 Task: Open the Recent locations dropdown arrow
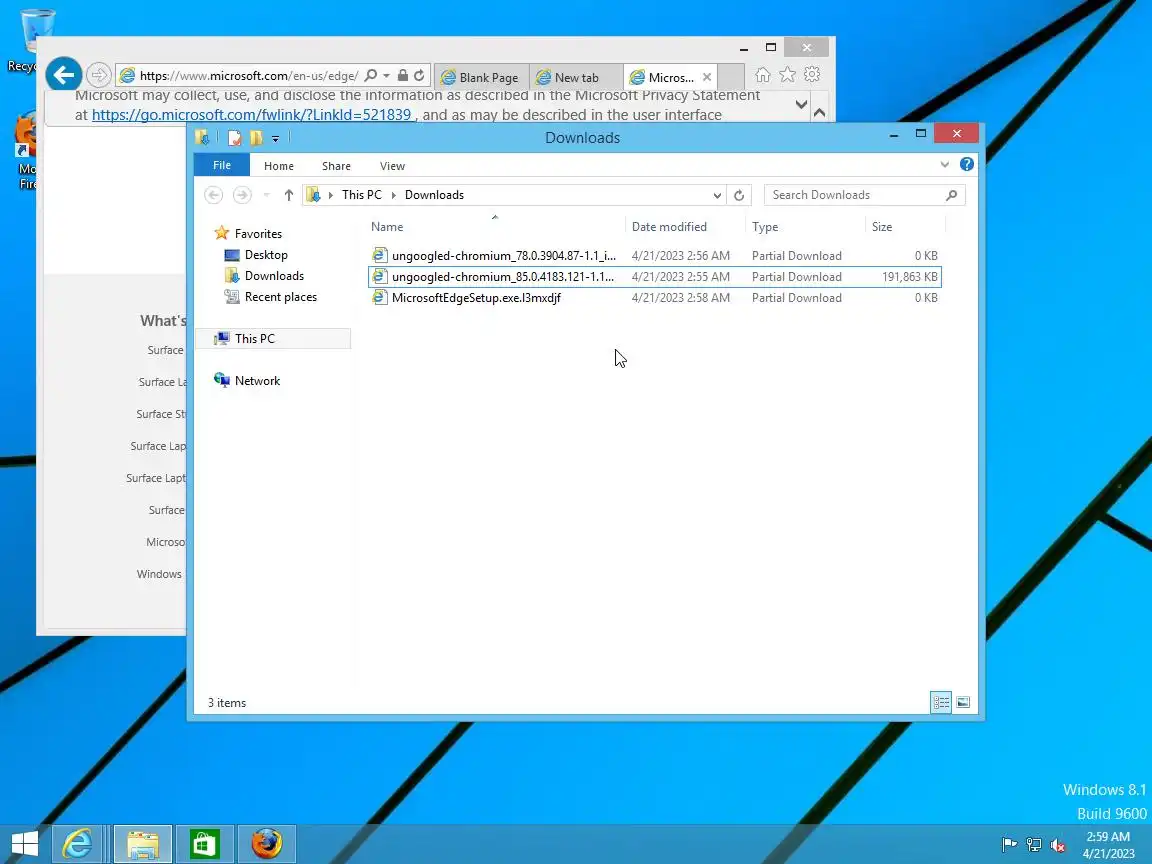pyautogui.click(x=267, y=195)
